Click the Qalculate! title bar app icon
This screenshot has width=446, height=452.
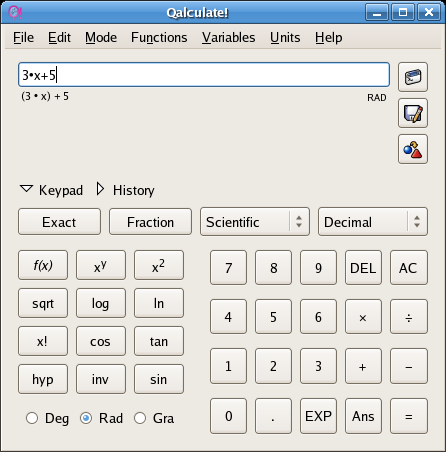[14, 13]
